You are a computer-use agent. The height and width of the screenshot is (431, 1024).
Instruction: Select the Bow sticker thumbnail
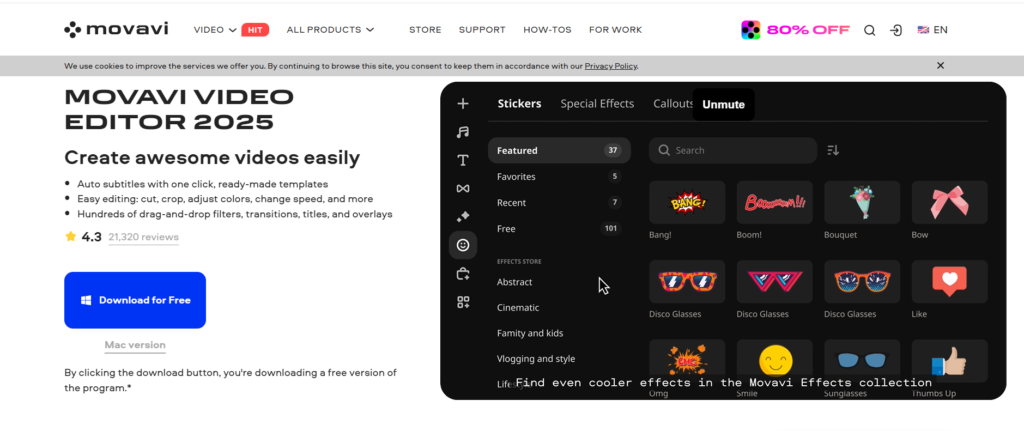(x=950, y=202)
